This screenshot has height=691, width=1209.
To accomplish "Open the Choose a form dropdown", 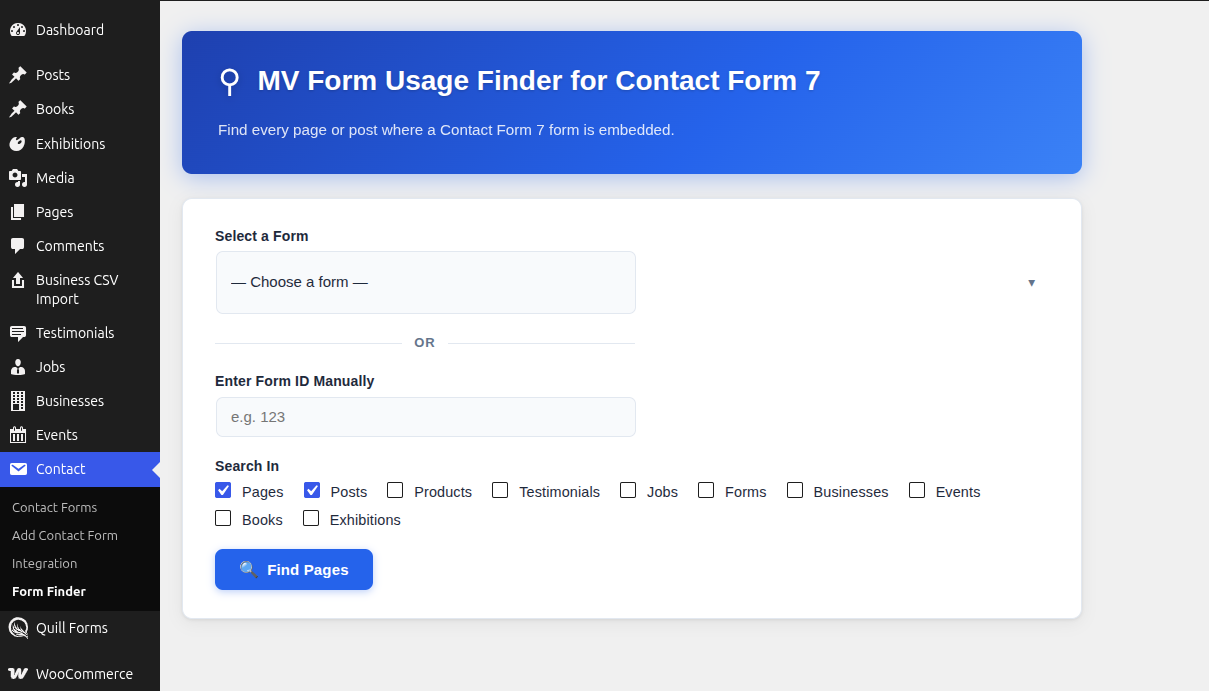I will (x=426, y=282).
